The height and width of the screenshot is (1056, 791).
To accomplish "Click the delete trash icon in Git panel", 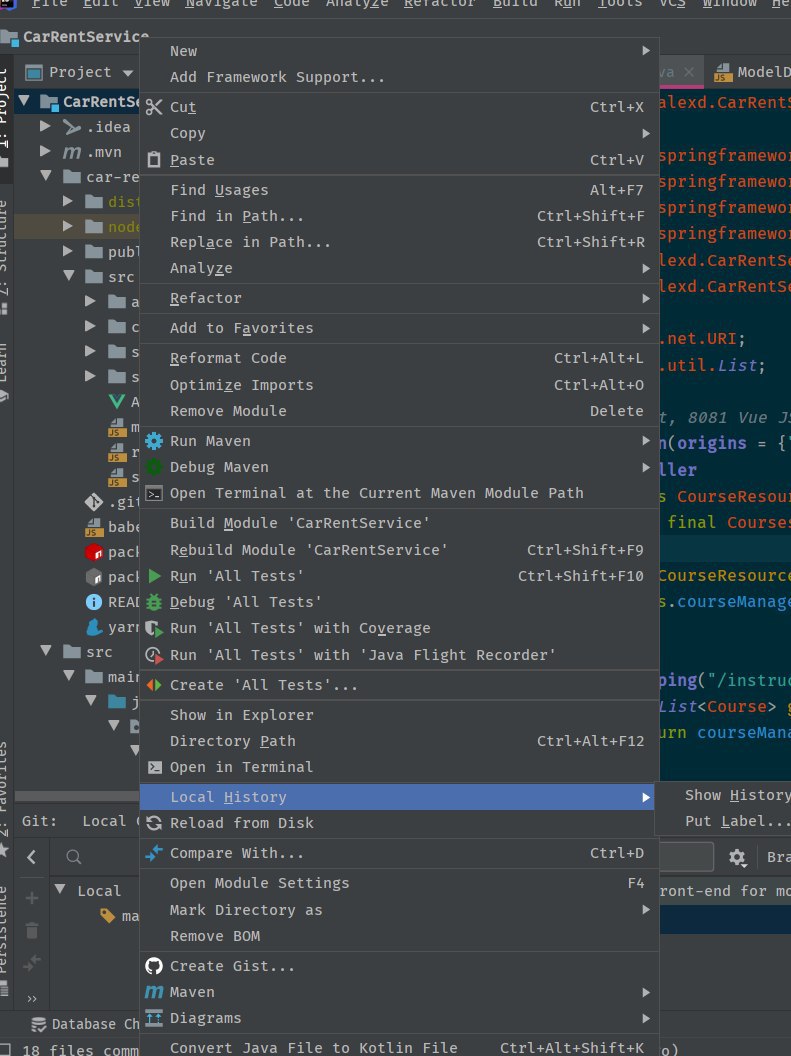I will click(32, 931).
